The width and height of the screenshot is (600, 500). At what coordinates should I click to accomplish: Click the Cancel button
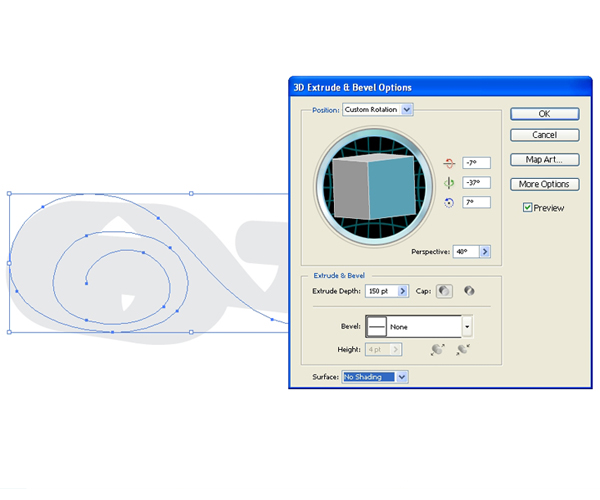coord(545,135)
